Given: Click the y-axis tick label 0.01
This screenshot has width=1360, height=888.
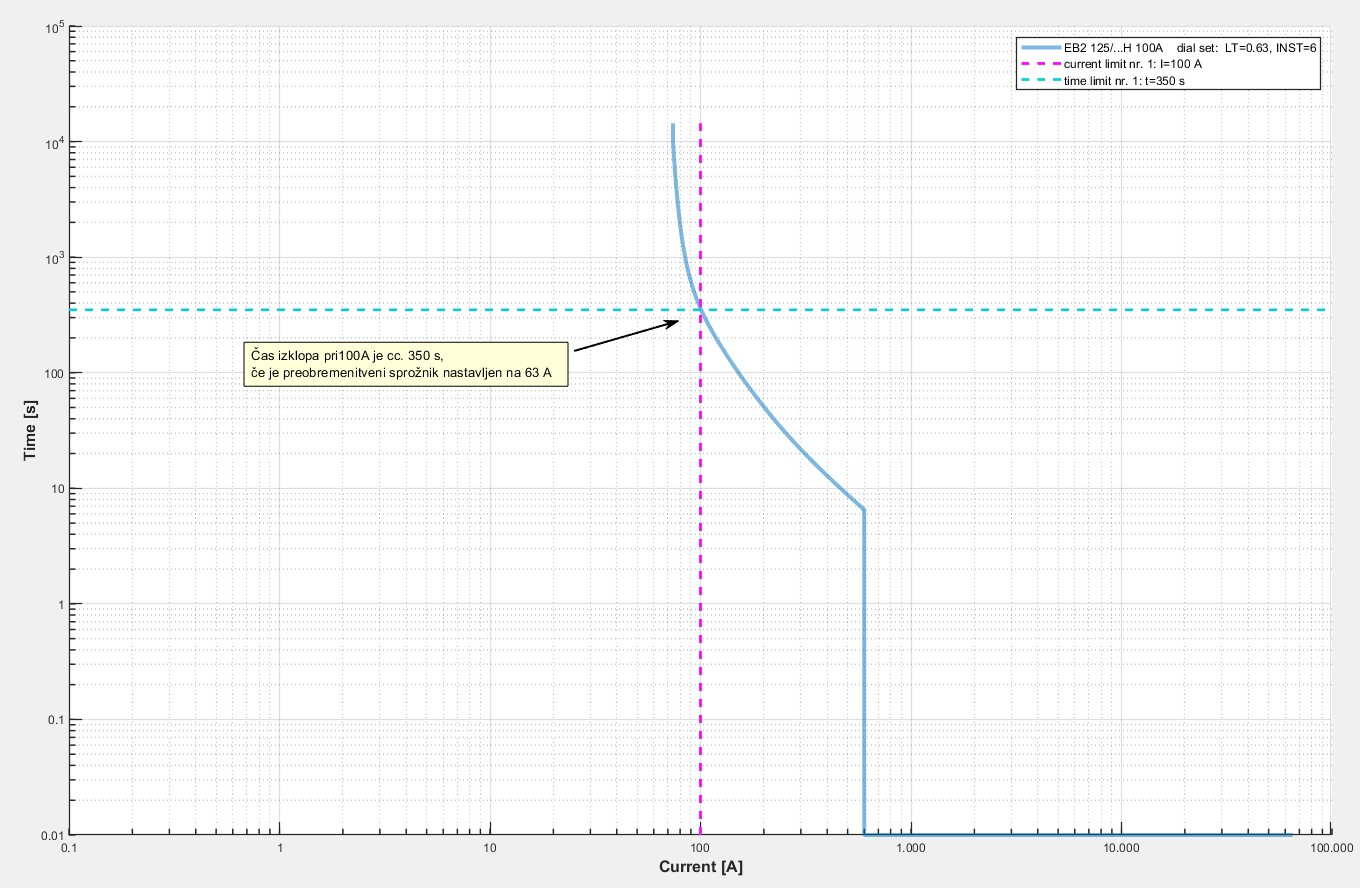Looking at the screenshot, I should 50,835.
